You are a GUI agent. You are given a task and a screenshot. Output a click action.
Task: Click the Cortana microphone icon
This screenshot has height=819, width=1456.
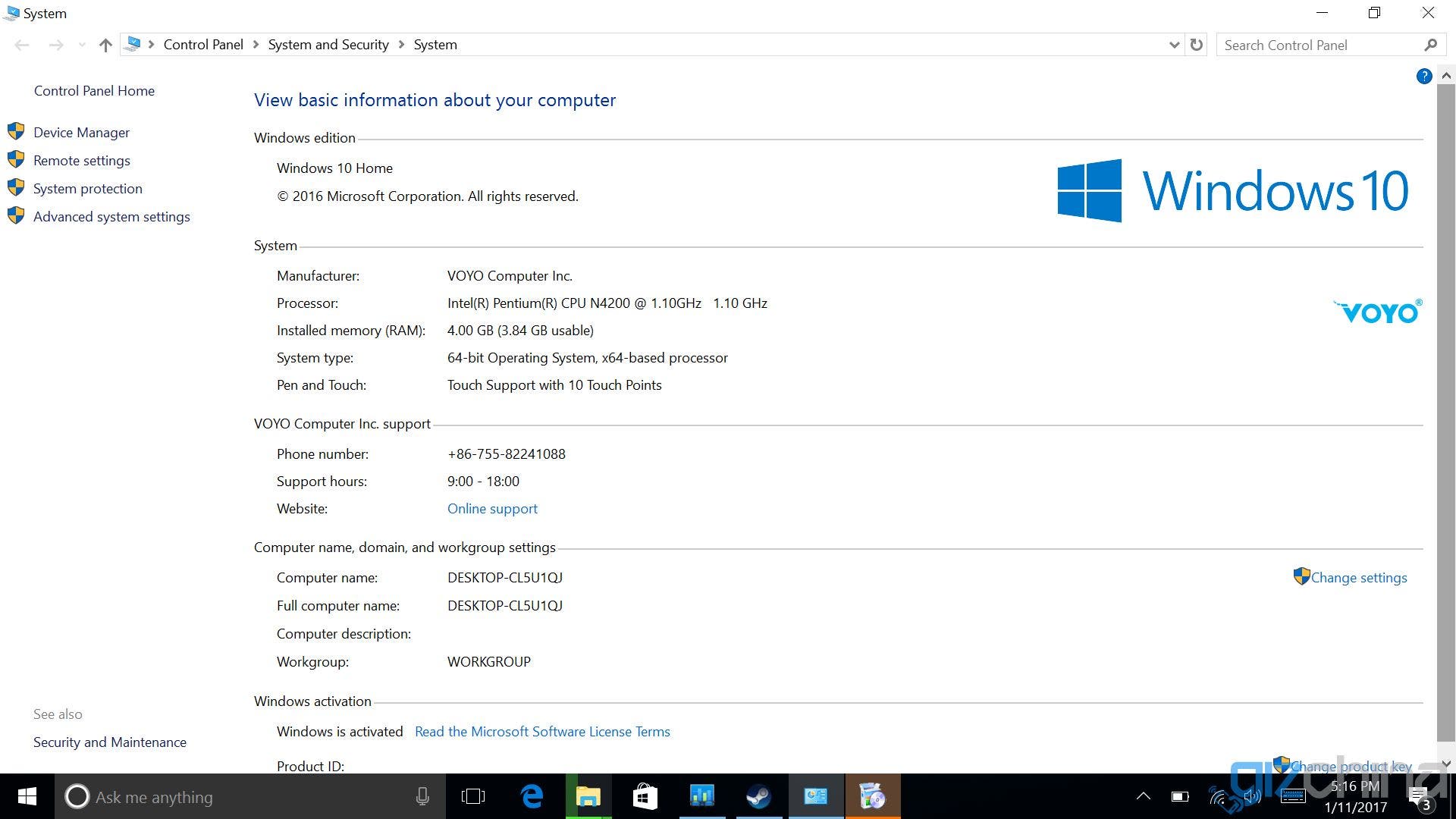[x=422, y=797]
